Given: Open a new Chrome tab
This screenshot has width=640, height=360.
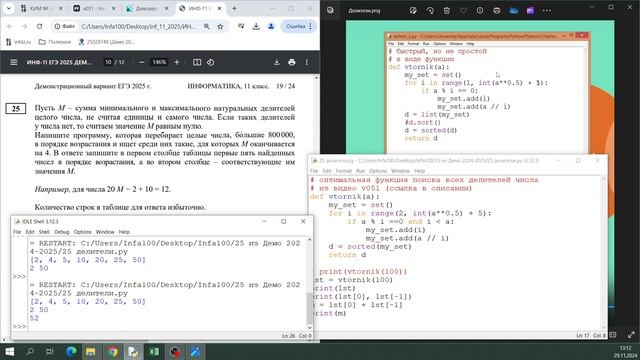Looking at the screenshot, I should pyautogui.click(x=234, y=8).
